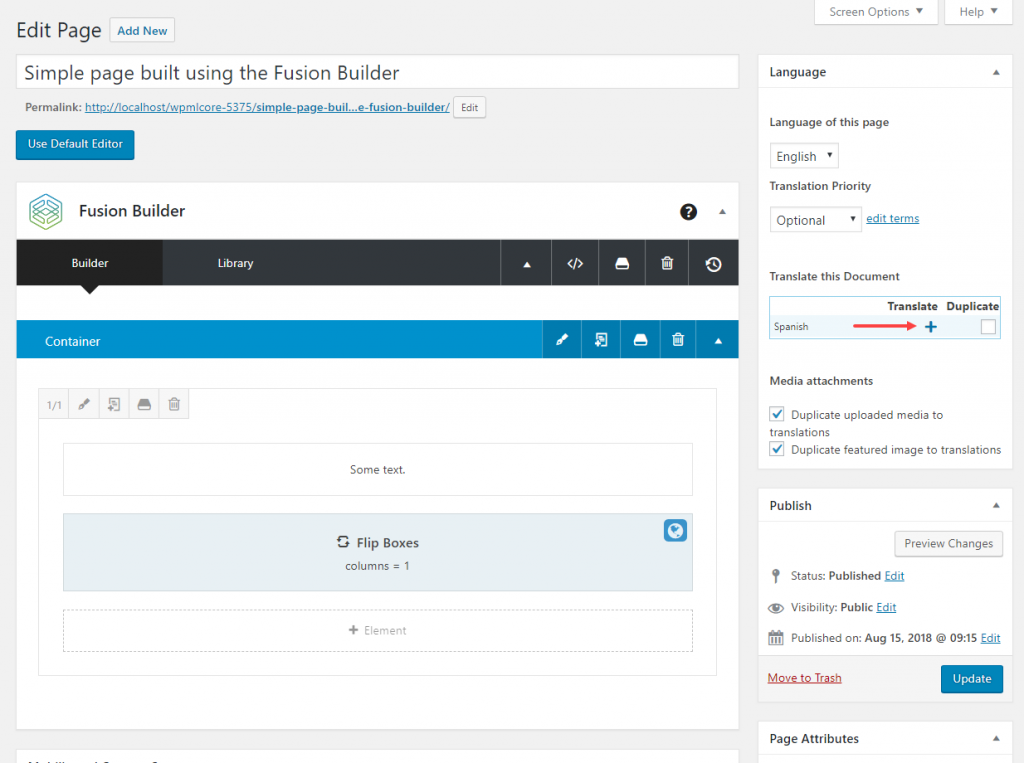The width and height of the screenshot is (1024, 763).
Task: Uncheck Duplicate featured image to translations
Action: pos(776,449)
